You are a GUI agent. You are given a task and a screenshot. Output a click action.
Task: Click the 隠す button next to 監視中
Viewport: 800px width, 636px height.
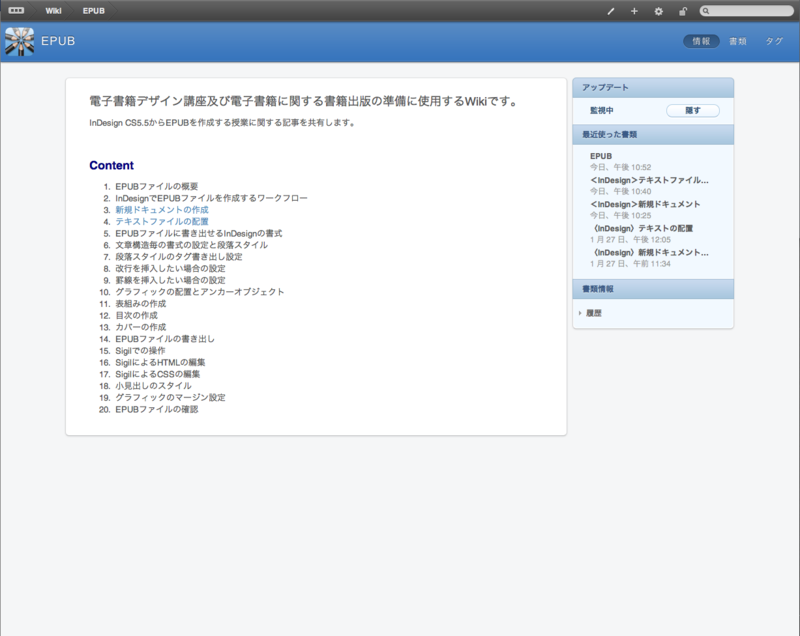pyautogui.click(x=693, y=111)
